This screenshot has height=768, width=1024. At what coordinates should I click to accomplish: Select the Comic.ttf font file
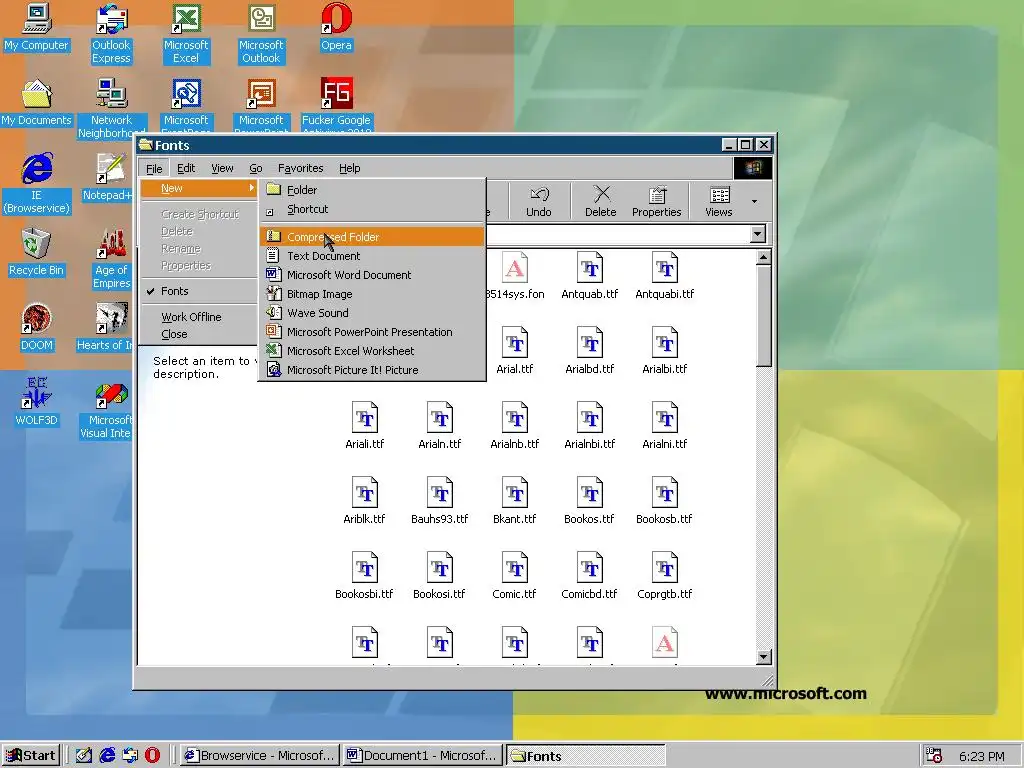click(515, 577)
